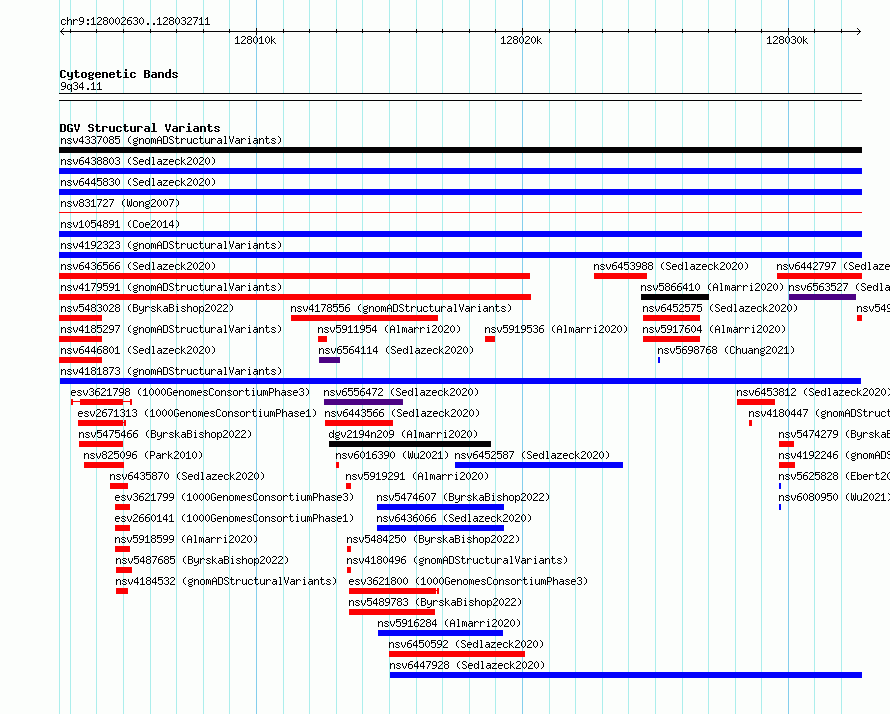Click the red bar of esv3621800
Screen dimensions: 890x714
394,591
